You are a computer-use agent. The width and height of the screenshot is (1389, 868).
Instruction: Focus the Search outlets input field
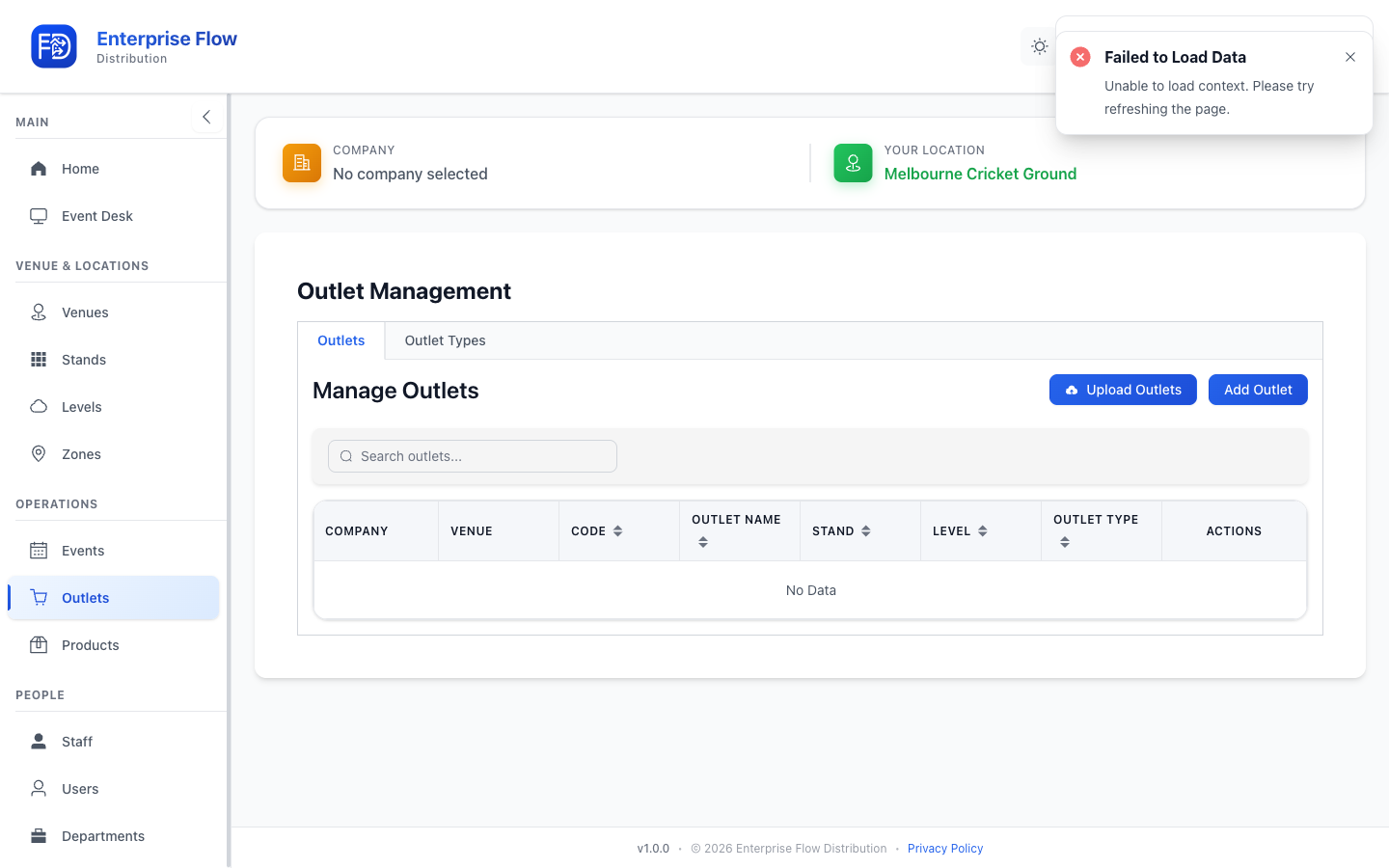tap(473, 456)
